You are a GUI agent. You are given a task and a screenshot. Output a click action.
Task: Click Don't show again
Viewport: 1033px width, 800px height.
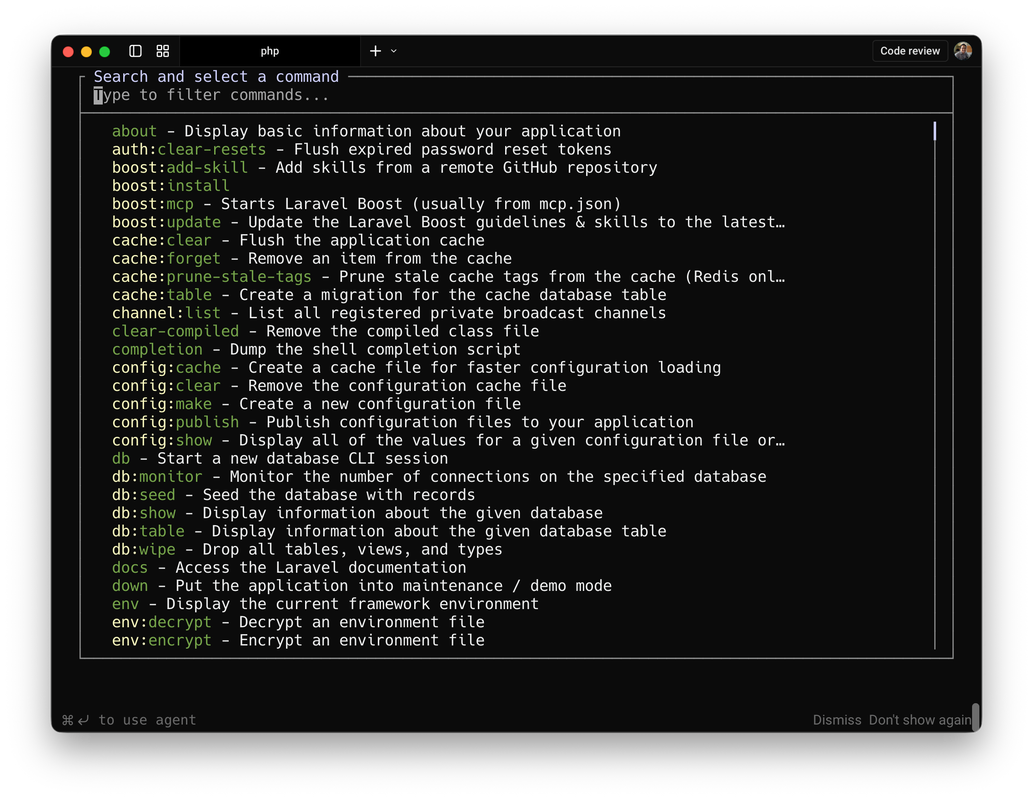tap(921, 719)
